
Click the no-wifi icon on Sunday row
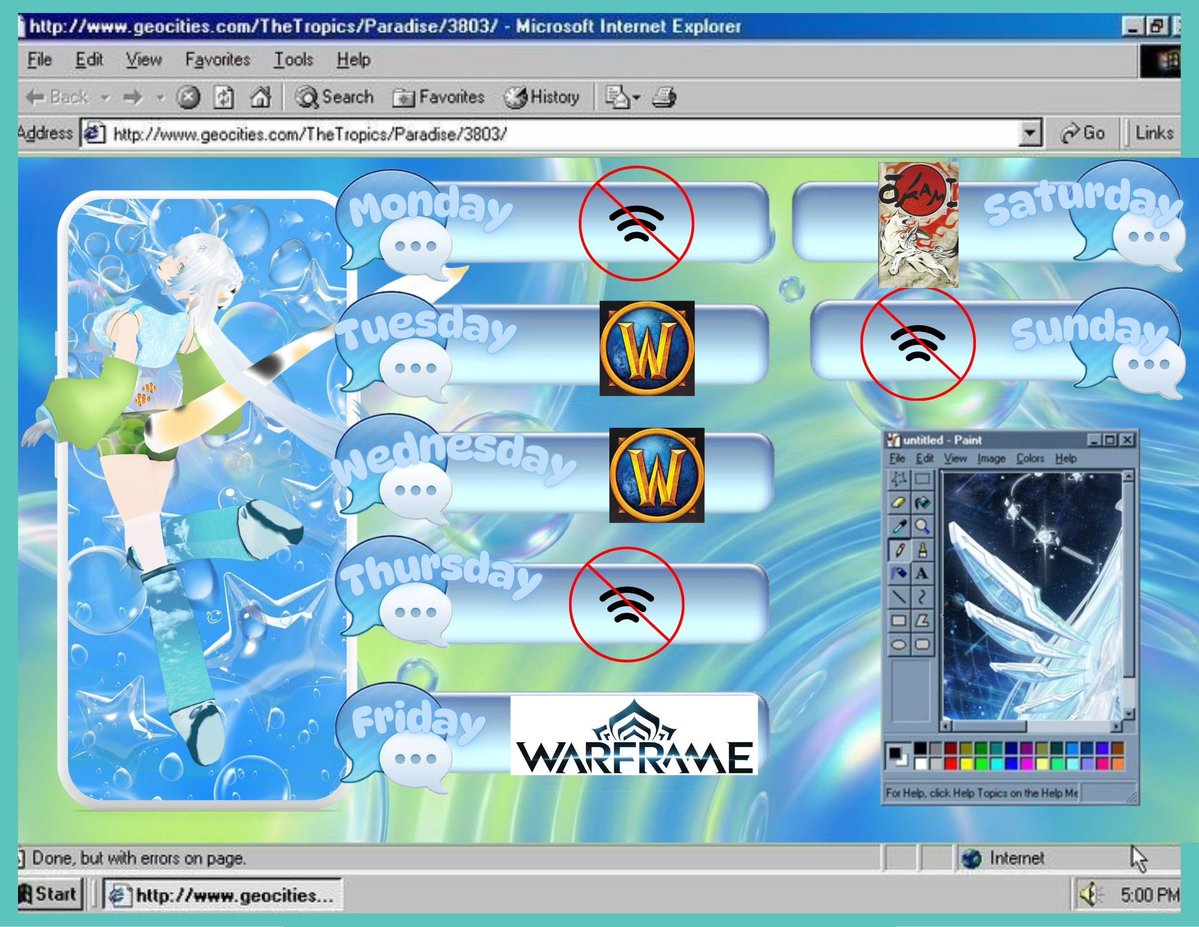(x=918, y=343)
